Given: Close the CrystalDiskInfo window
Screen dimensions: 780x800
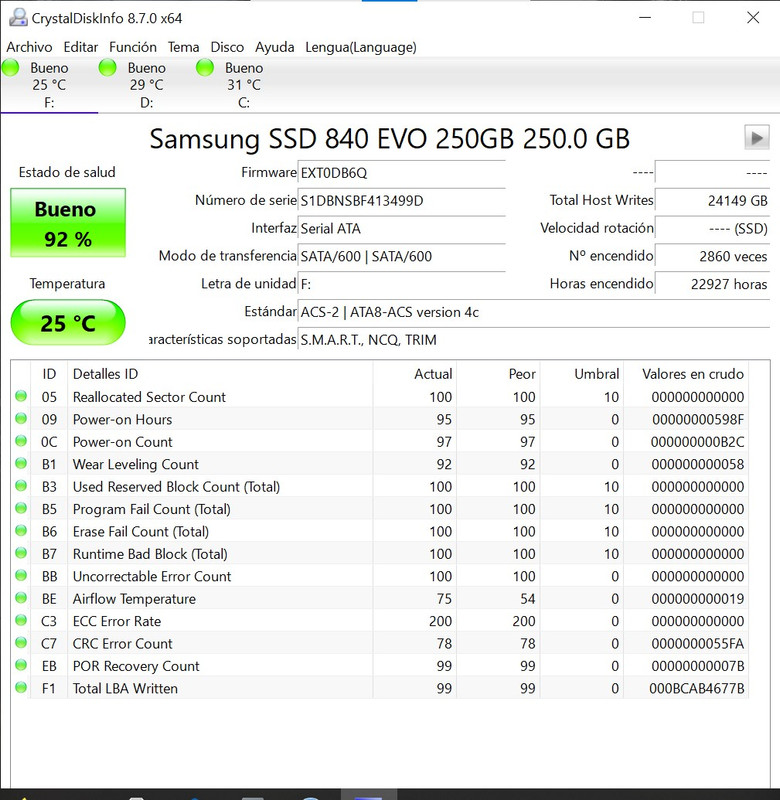Looking at the screenshot, I should (753, 18).
